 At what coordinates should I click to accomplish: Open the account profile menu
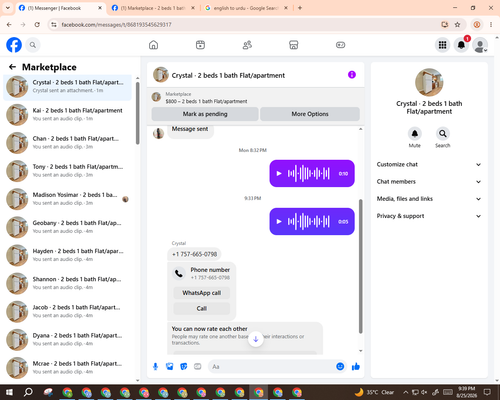coord(480,45)
